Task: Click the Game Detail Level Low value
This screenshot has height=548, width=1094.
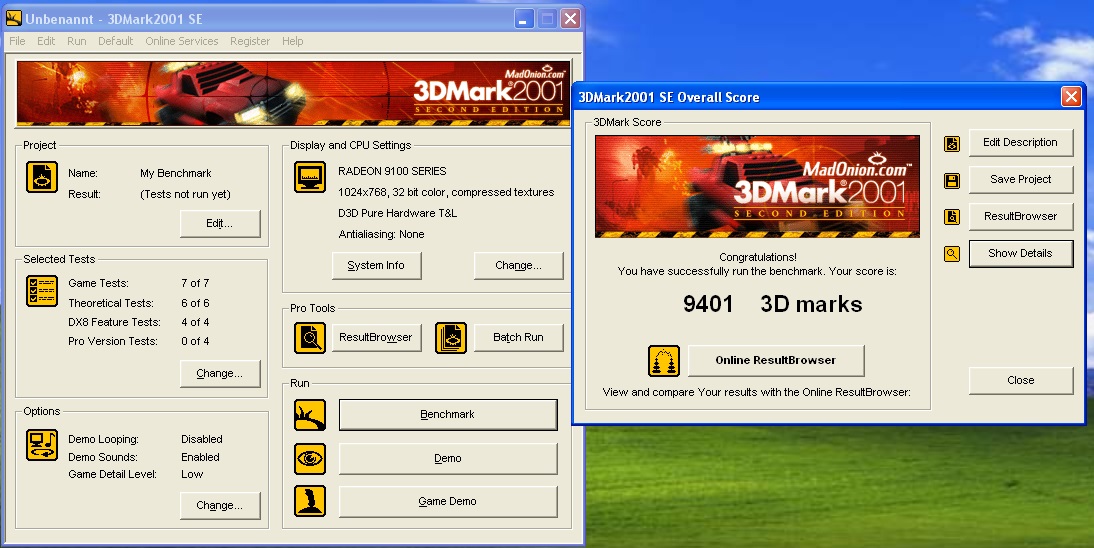Action: [193, 474]
